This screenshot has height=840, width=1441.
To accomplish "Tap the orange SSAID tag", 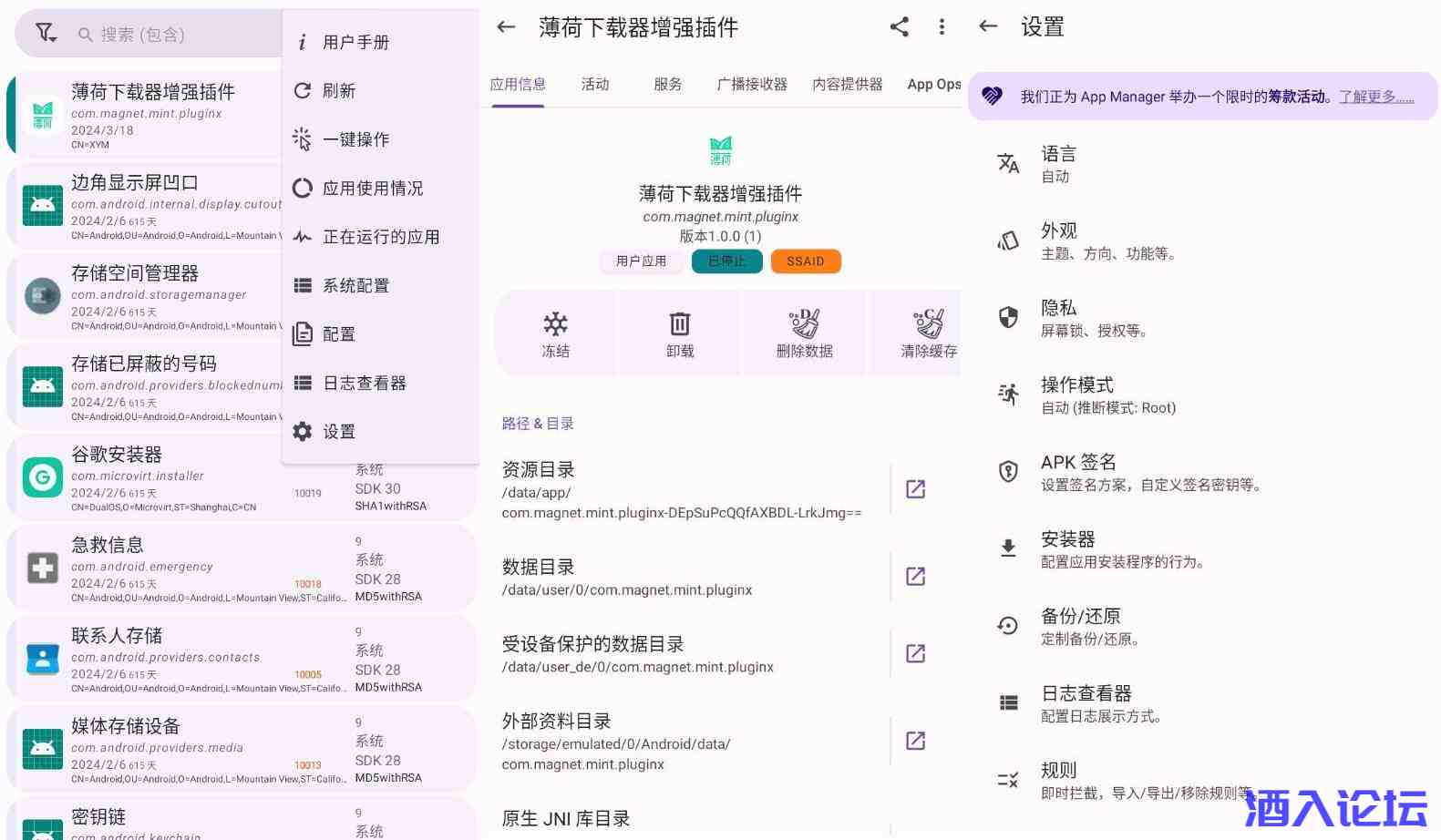I will click(x=806, y=261).
